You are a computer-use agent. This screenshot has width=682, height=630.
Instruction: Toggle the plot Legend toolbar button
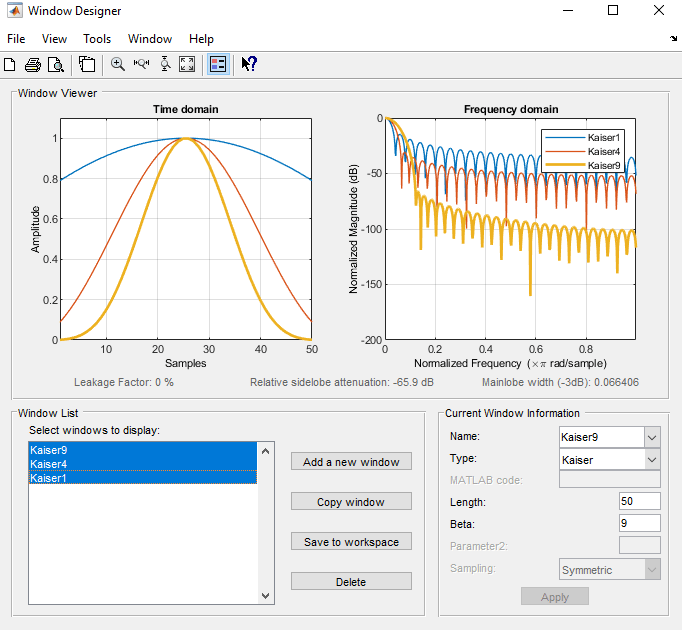coord(218,65)
